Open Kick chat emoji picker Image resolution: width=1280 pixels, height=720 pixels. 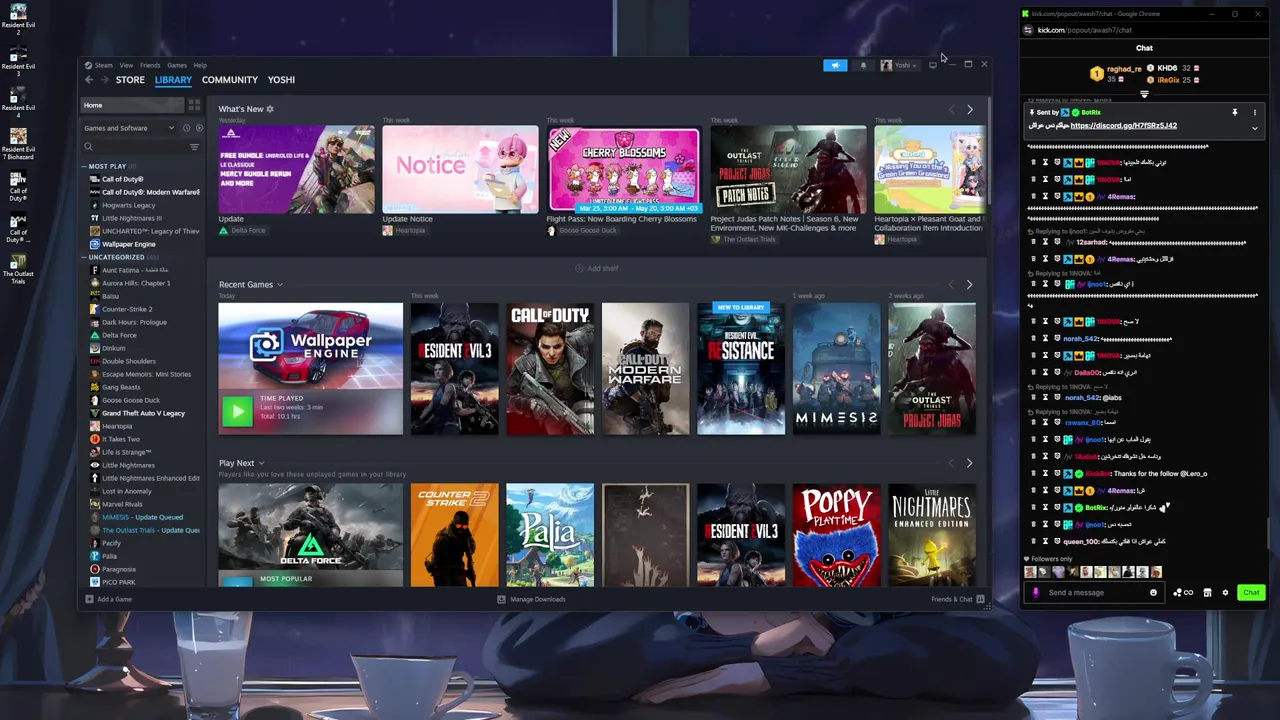pyautogui.click(x=1153, y=592)
